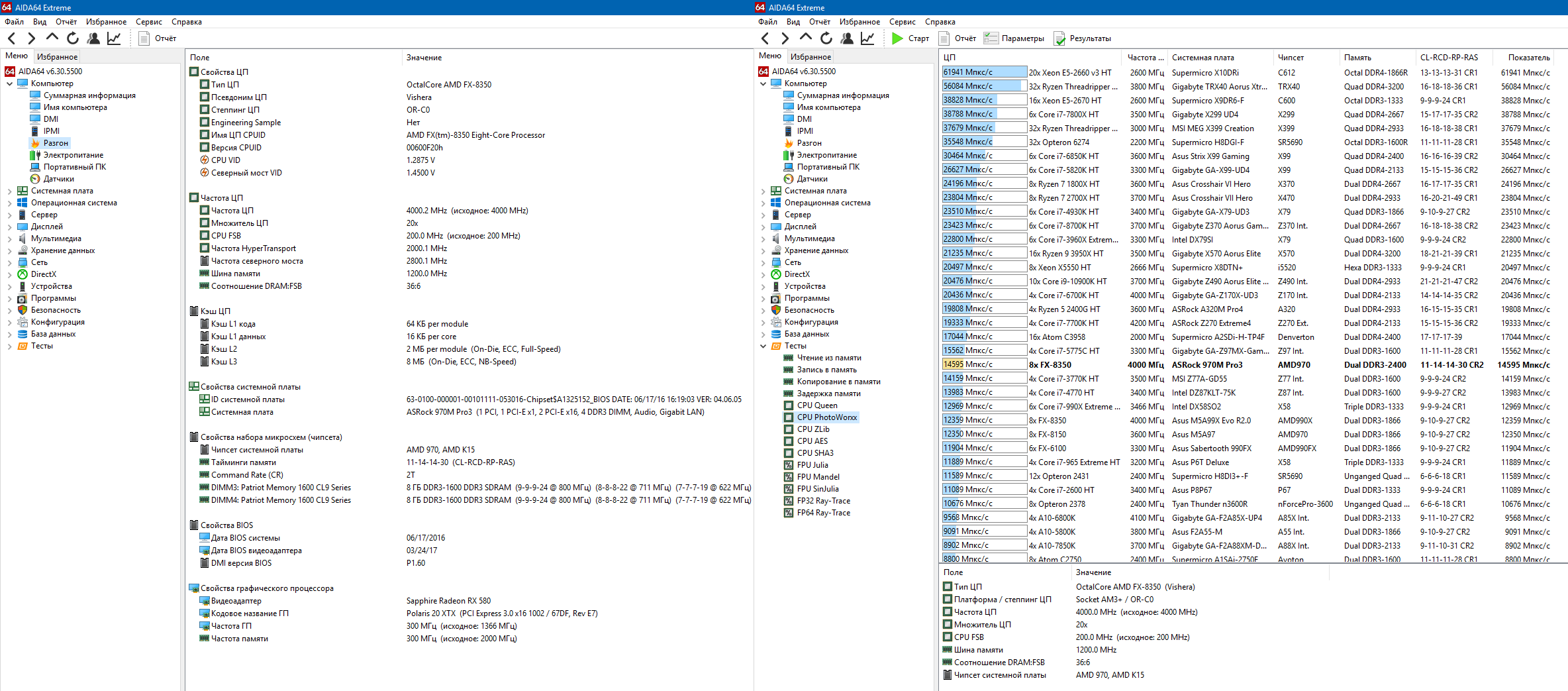Go forward in the left AIDA64 window
This screenshot has height=691, width=1568.
pos(31,38)
